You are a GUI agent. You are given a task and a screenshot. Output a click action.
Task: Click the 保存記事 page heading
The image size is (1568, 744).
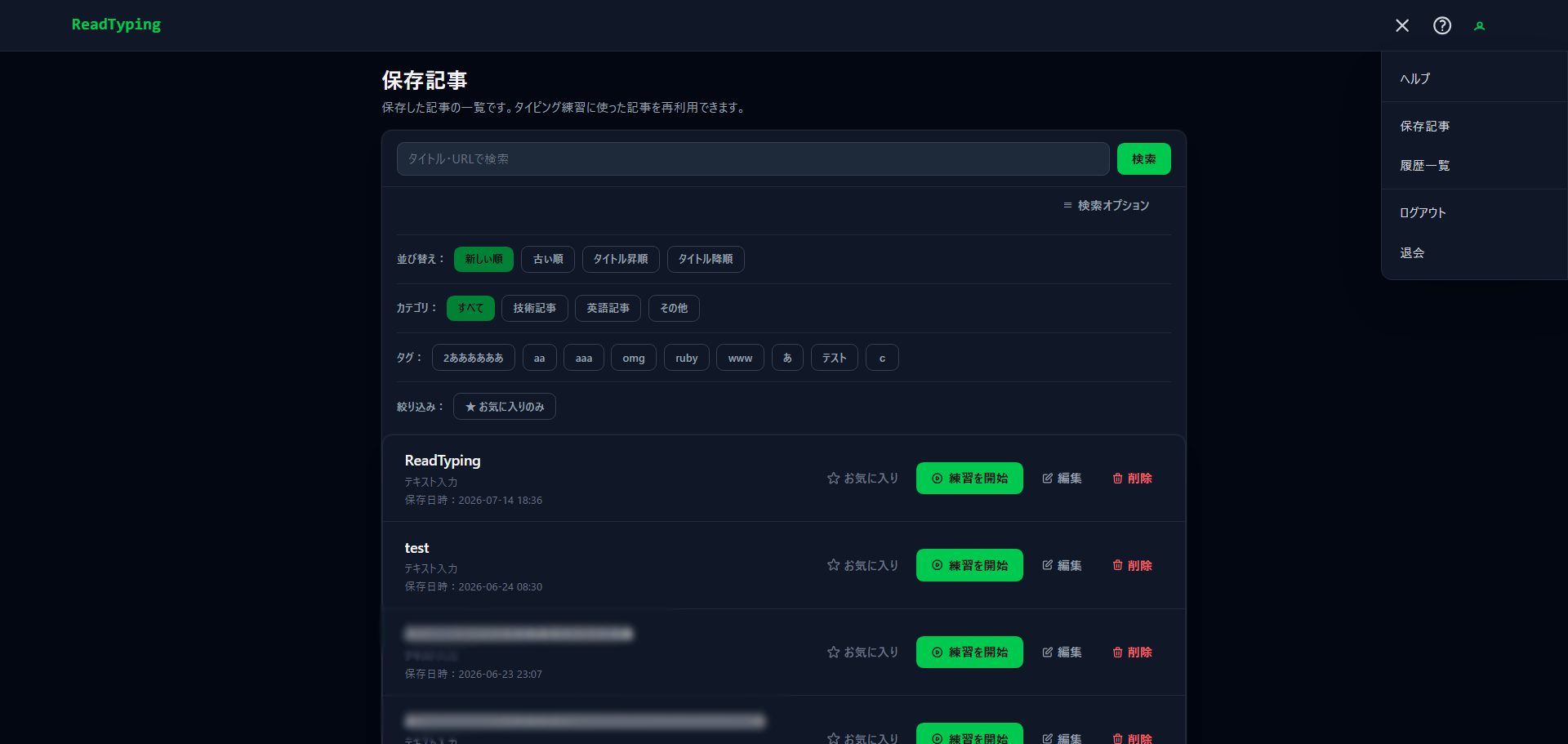point(425,80)
